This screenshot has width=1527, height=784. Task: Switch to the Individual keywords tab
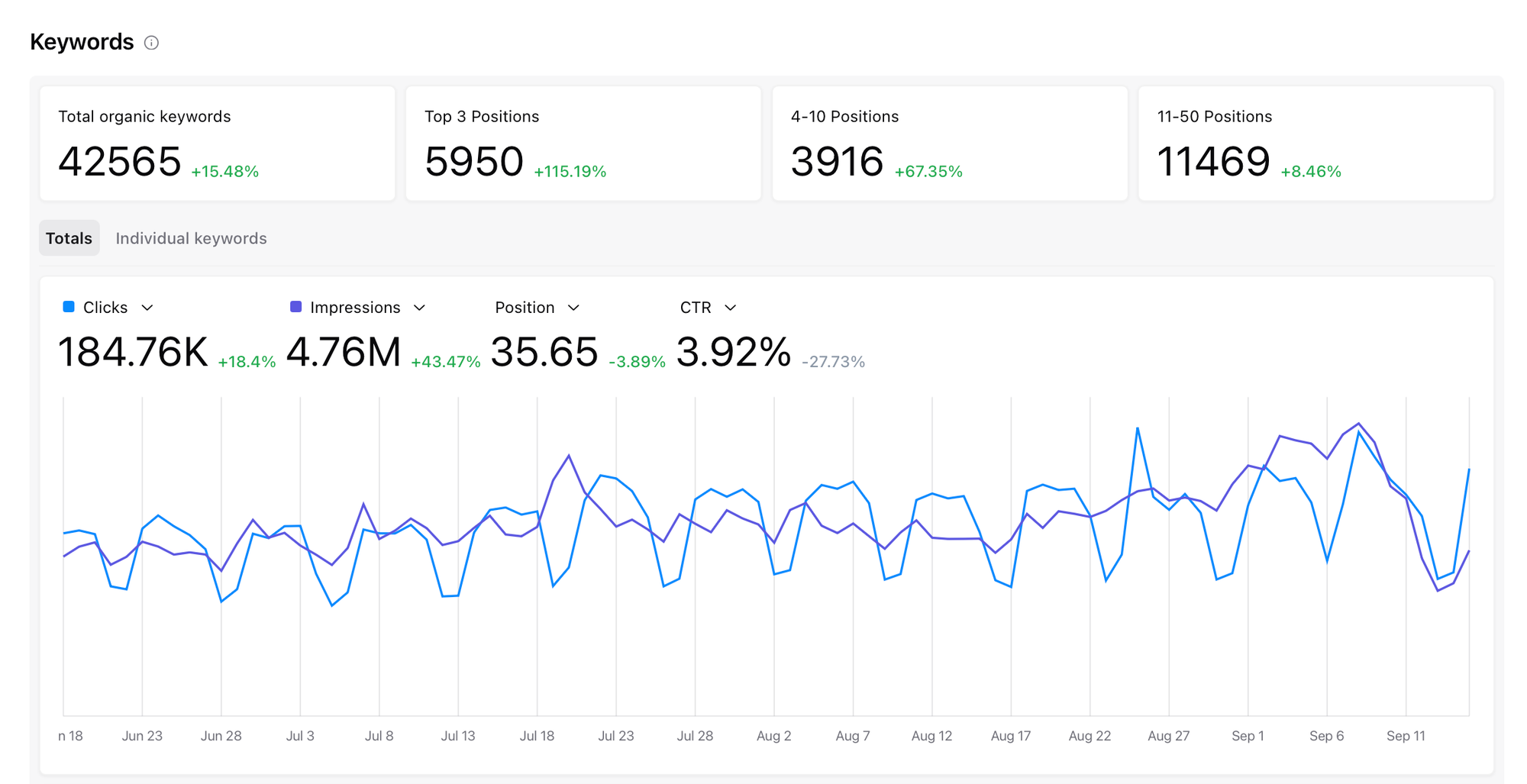191,237
